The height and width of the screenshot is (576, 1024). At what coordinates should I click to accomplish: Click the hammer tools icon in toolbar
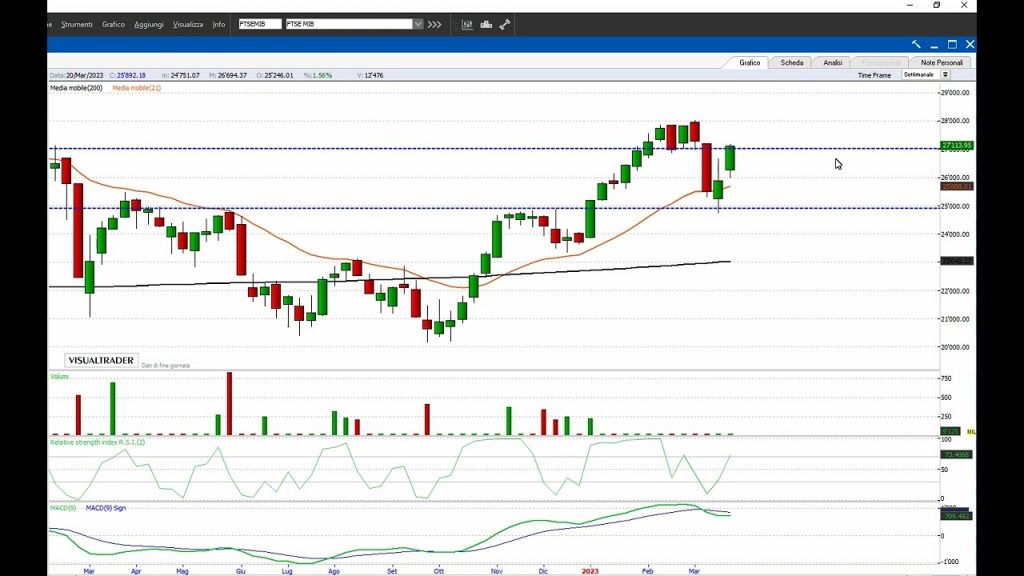point(505,24)
